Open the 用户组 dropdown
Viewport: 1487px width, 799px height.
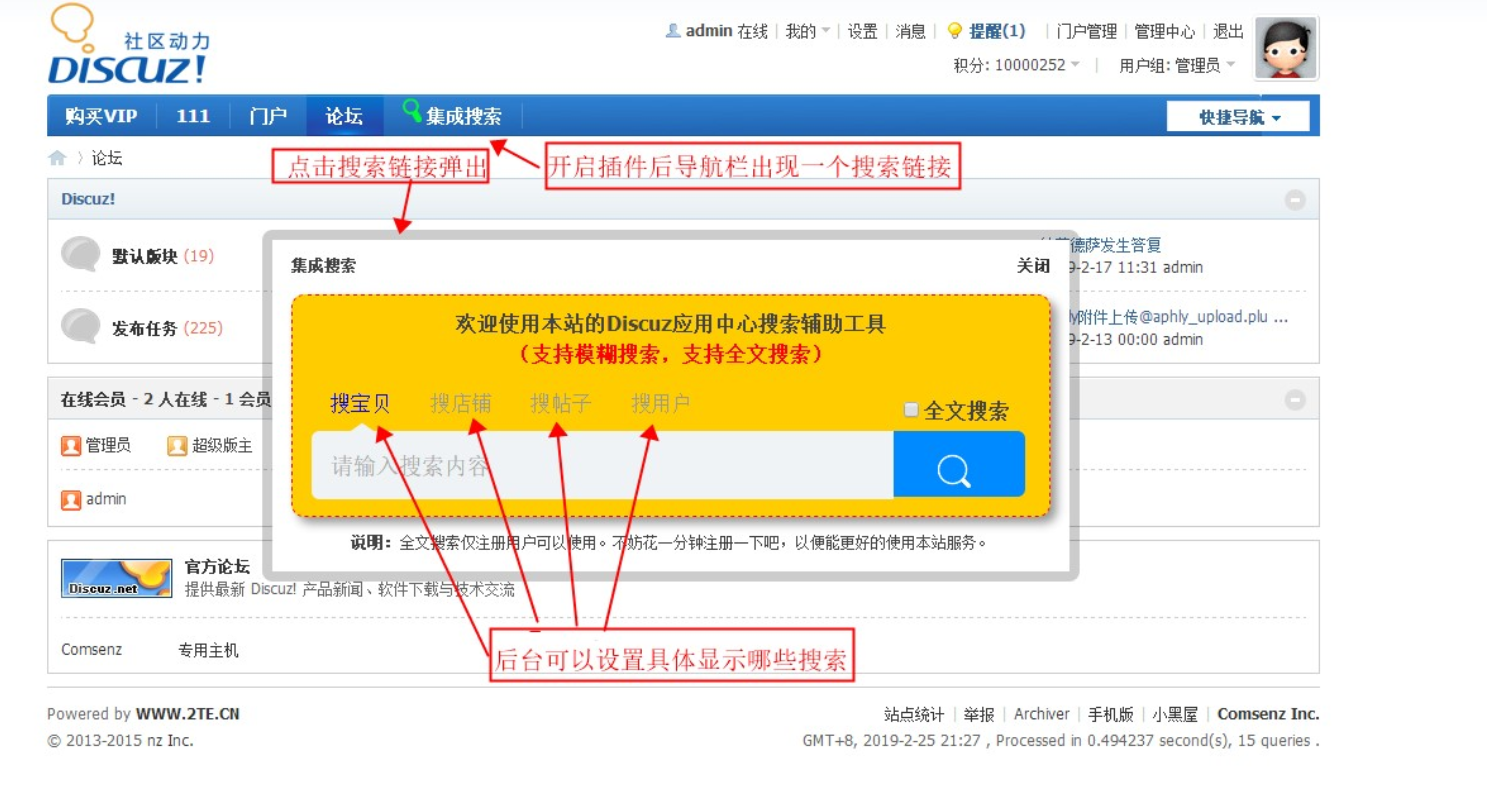1230,65
